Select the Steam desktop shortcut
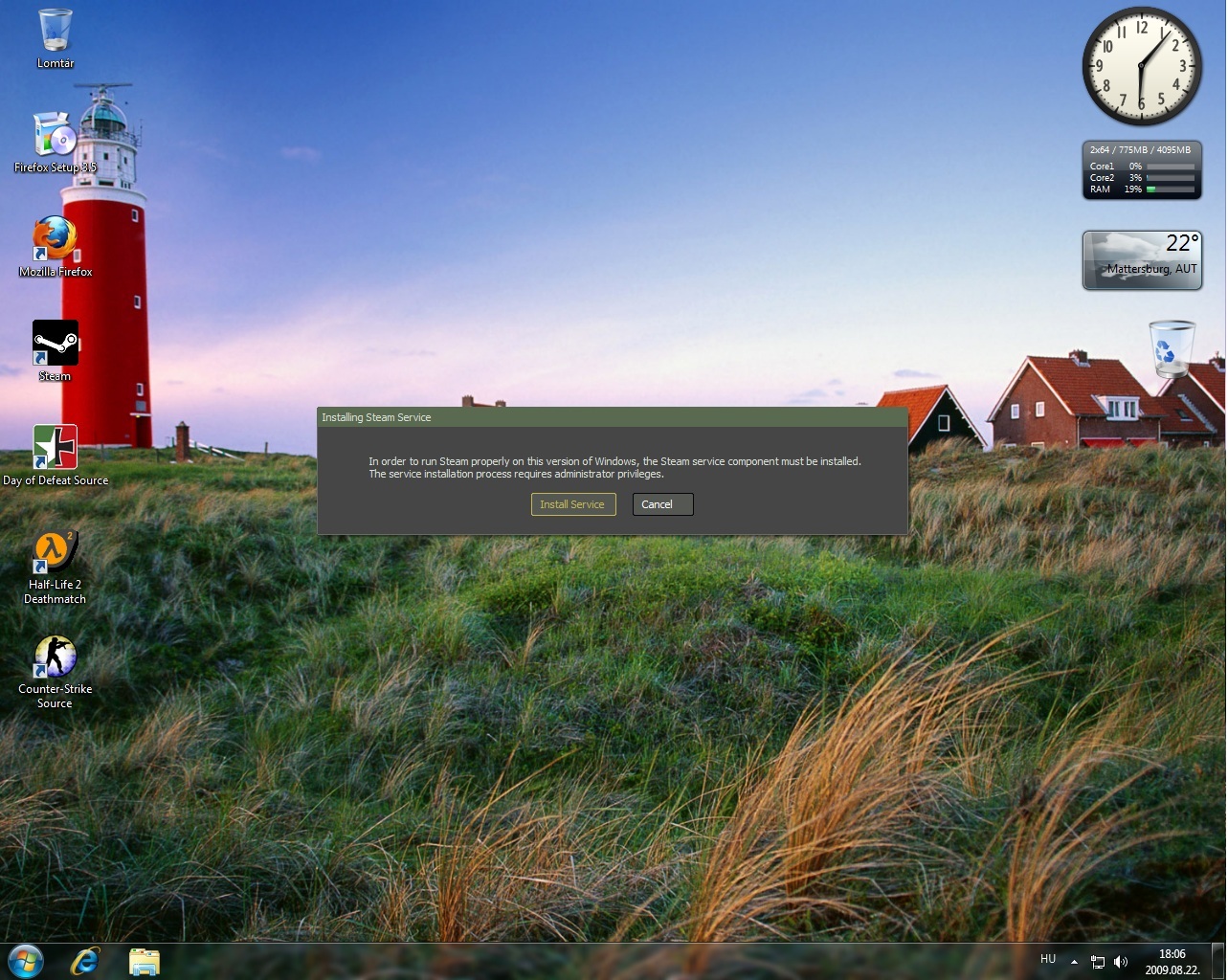The image size is (1228, 980). pos(56,351)
